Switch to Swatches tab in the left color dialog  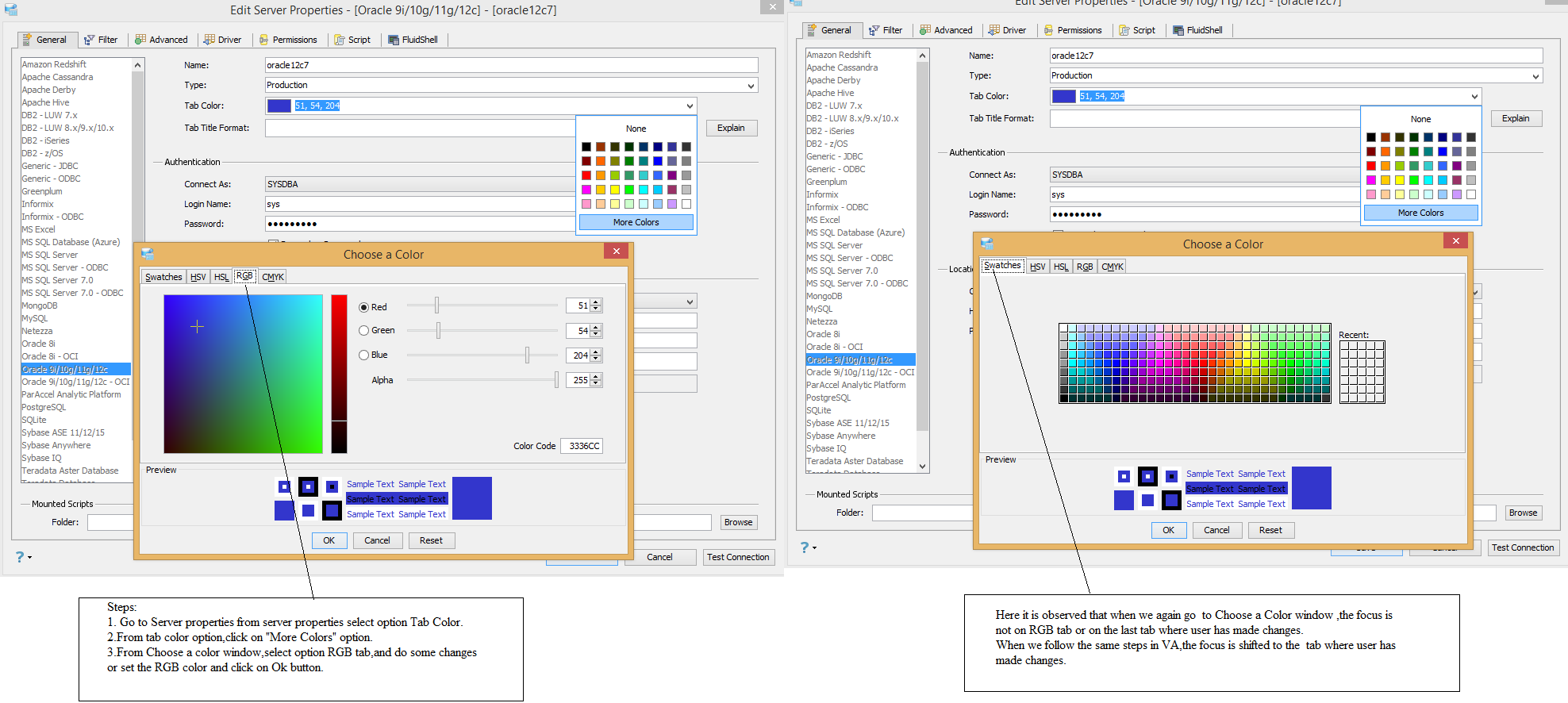click(x=163, y=277)
